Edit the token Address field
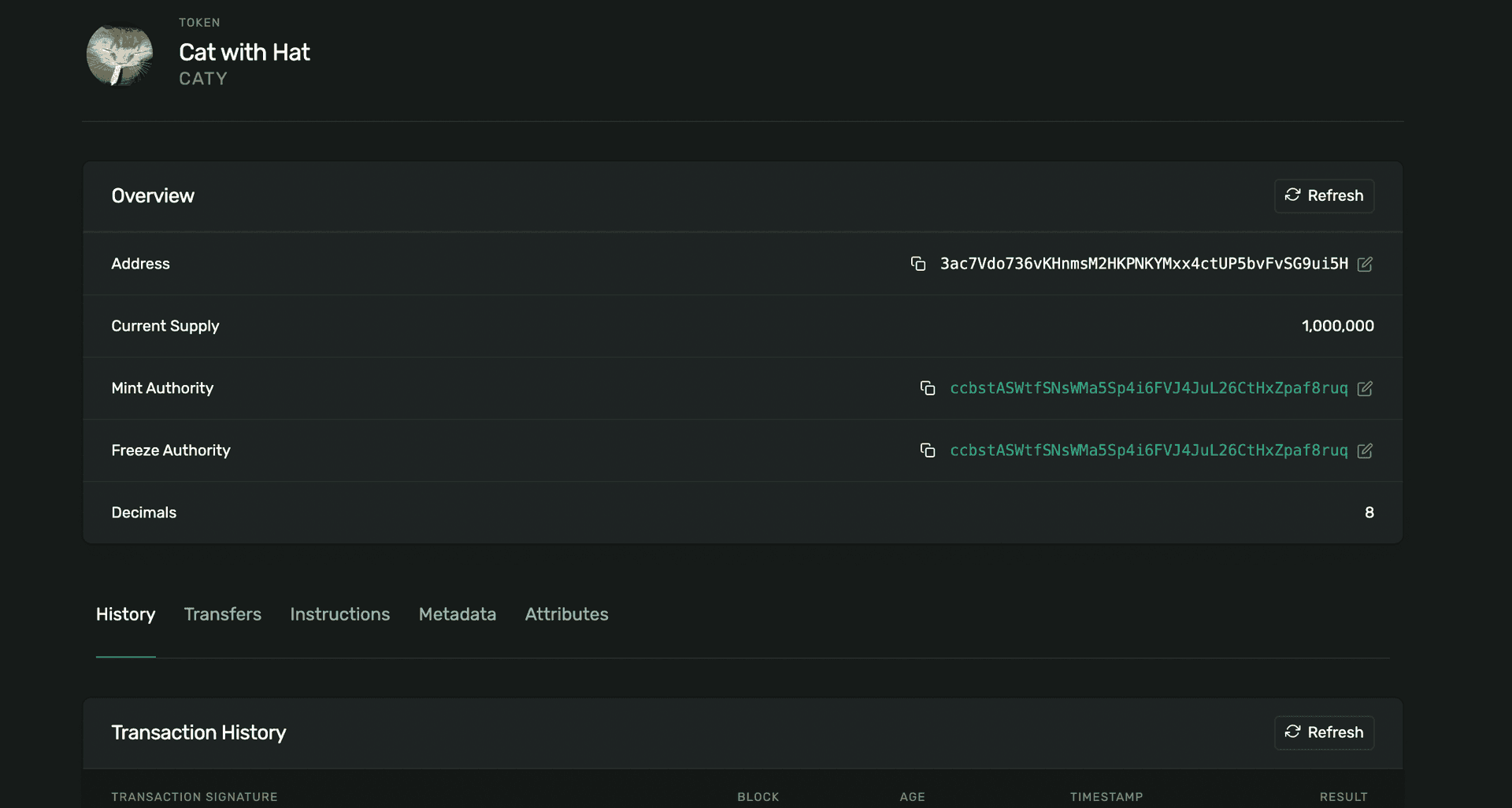The width and height of the screenshot is (1512, 808). 1365,264
